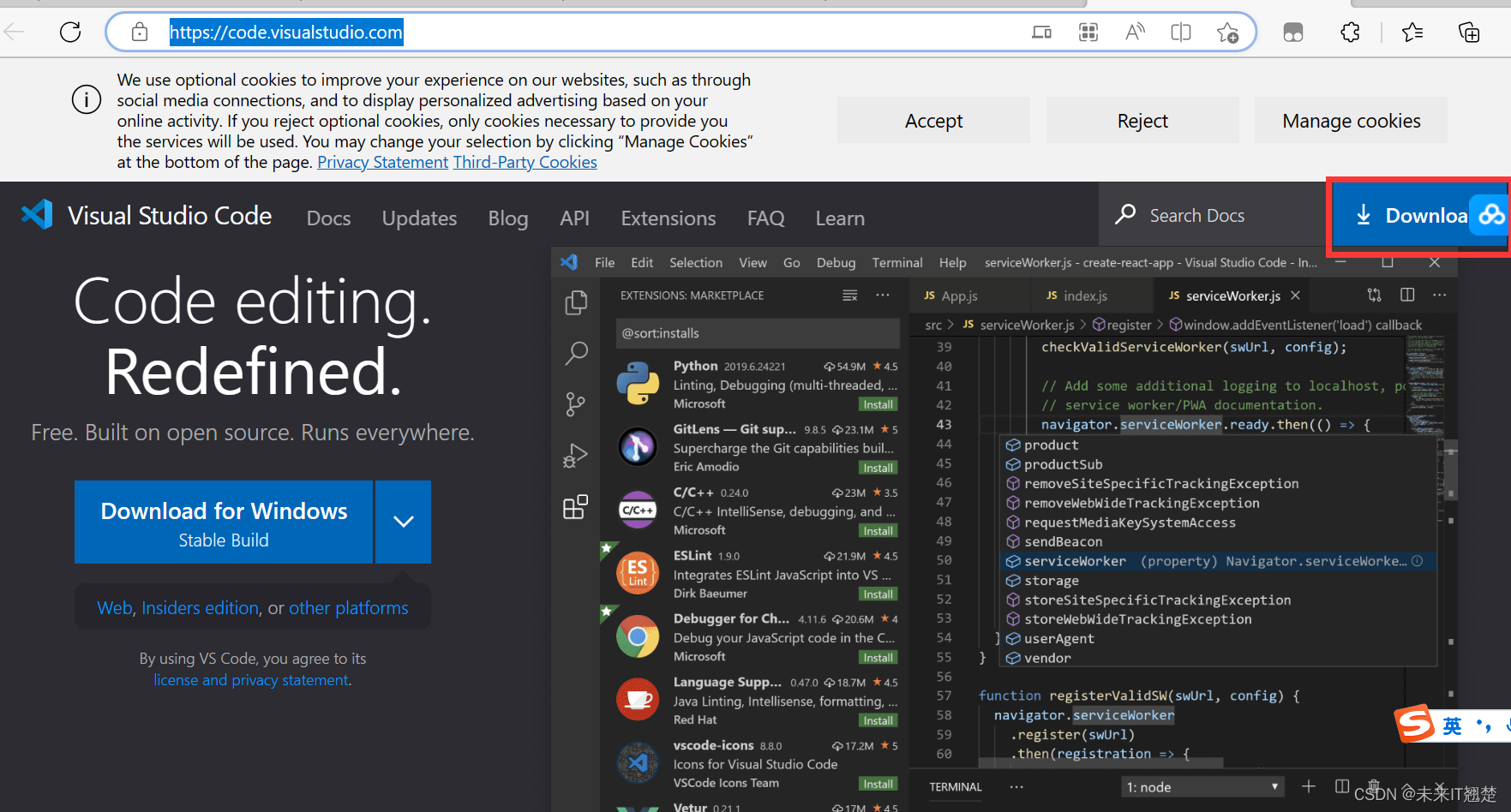Click the ESLint extension icon
This screenshot has width=1511, height=812.
click(638, 573)
